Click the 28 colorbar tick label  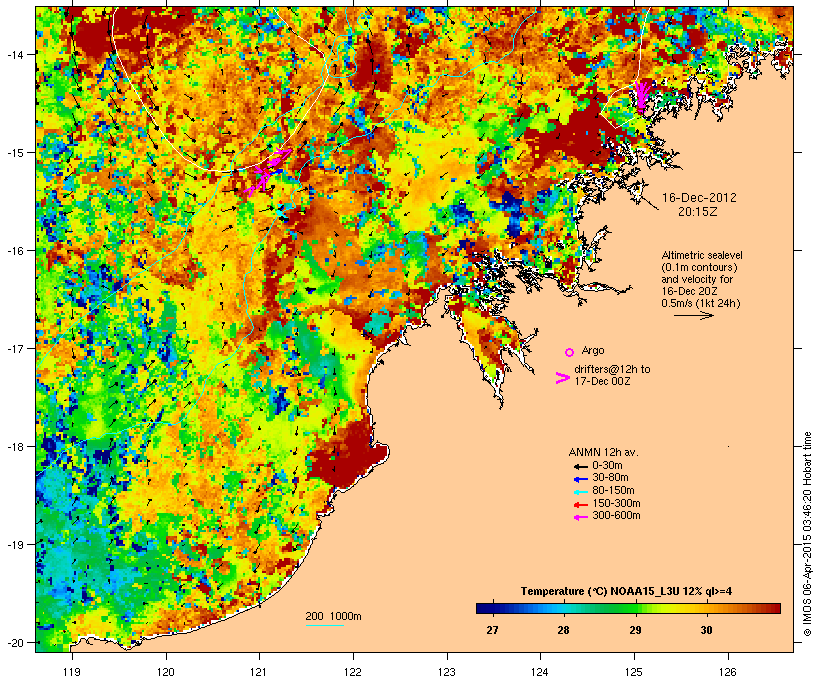point(563,630)
